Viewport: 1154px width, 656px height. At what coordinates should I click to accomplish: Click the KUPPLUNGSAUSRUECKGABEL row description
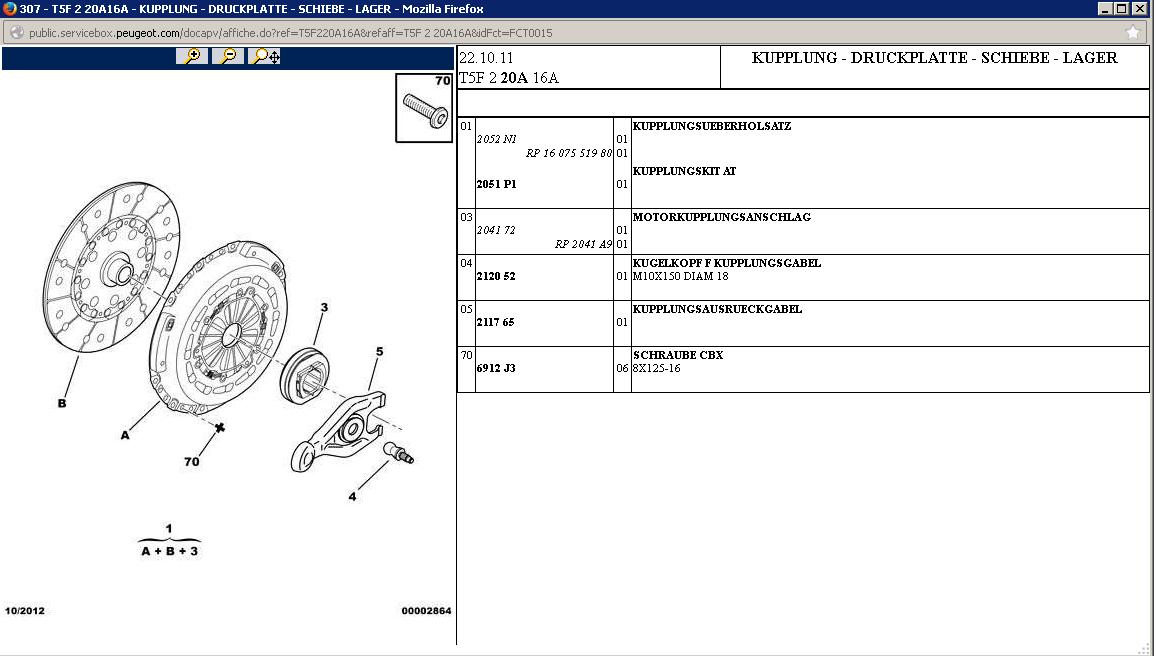click(717, 309)
